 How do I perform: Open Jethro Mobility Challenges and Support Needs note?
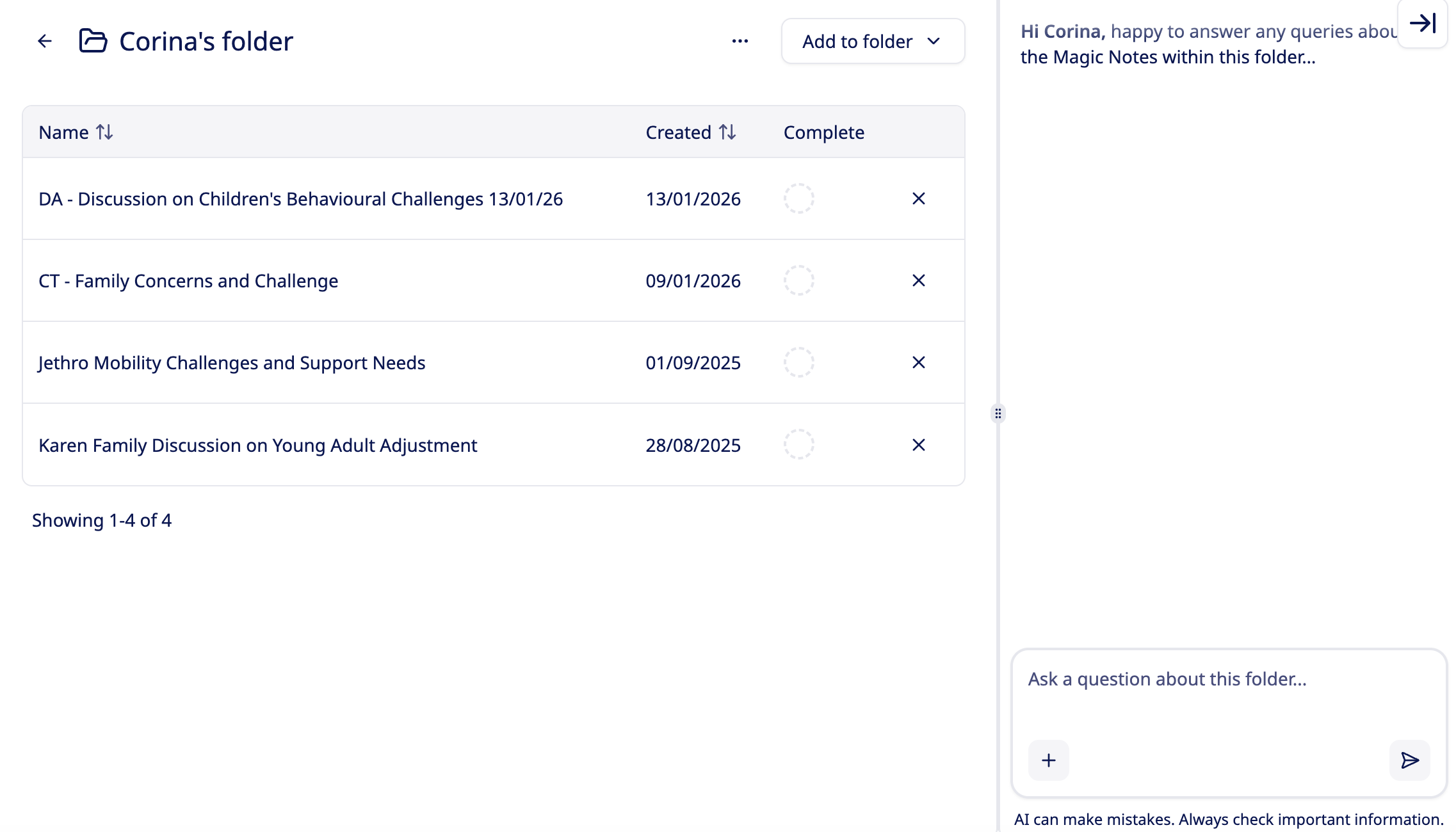click(232, 363)
